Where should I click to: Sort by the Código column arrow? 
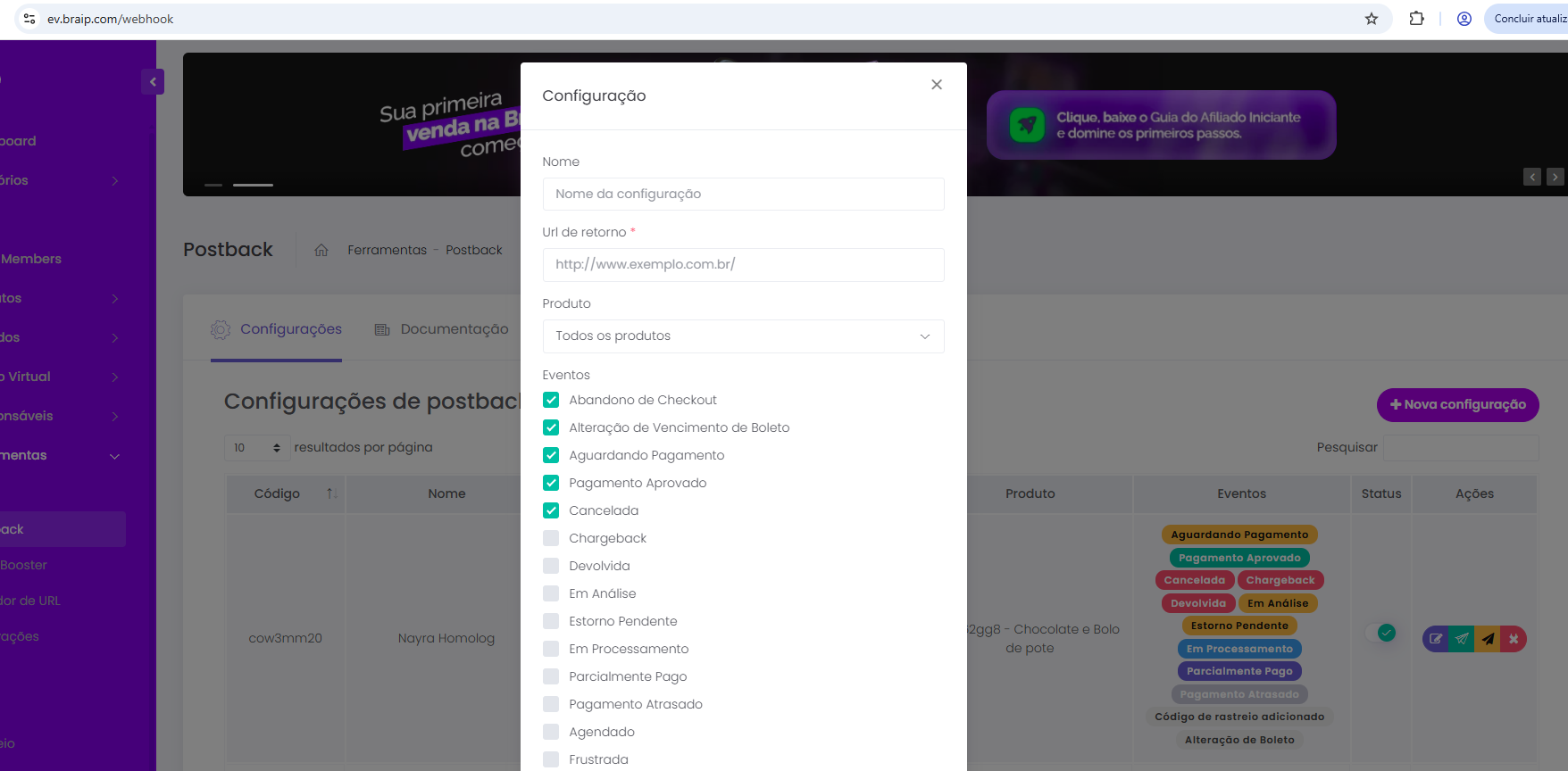(331, 493)
